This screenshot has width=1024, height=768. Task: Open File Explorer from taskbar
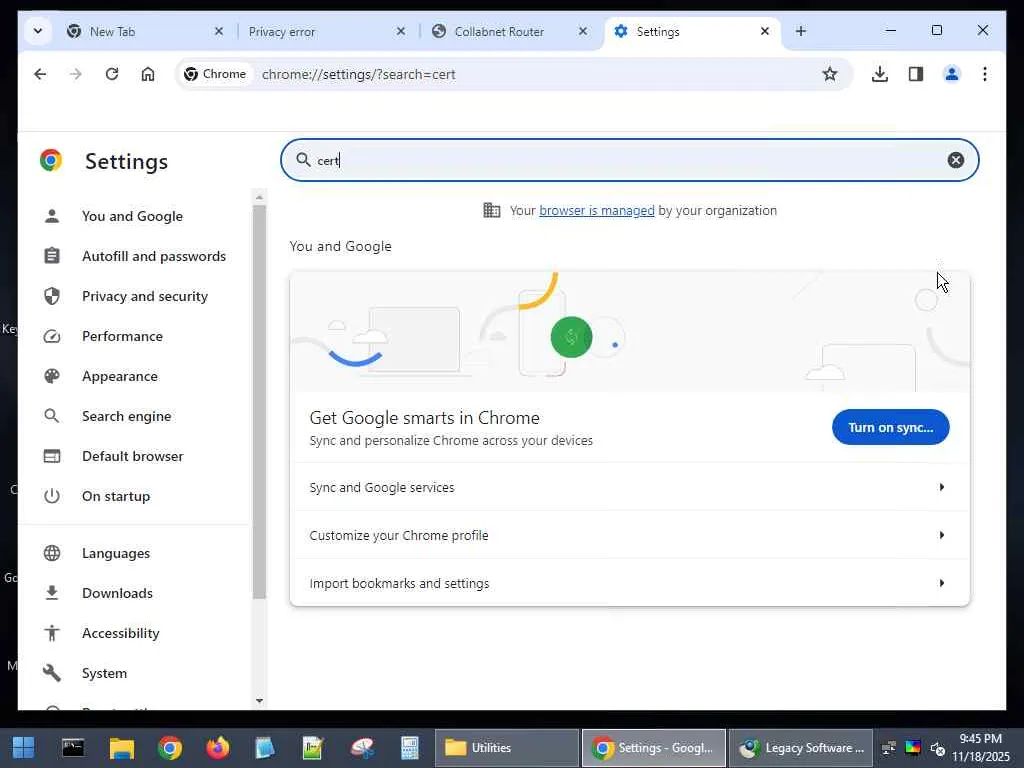(121, 748)
